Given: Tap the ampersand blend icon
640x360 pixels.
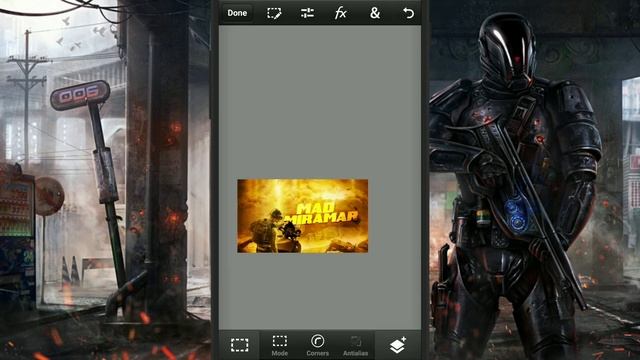Looking at the screenshot, I should point(375,13).
